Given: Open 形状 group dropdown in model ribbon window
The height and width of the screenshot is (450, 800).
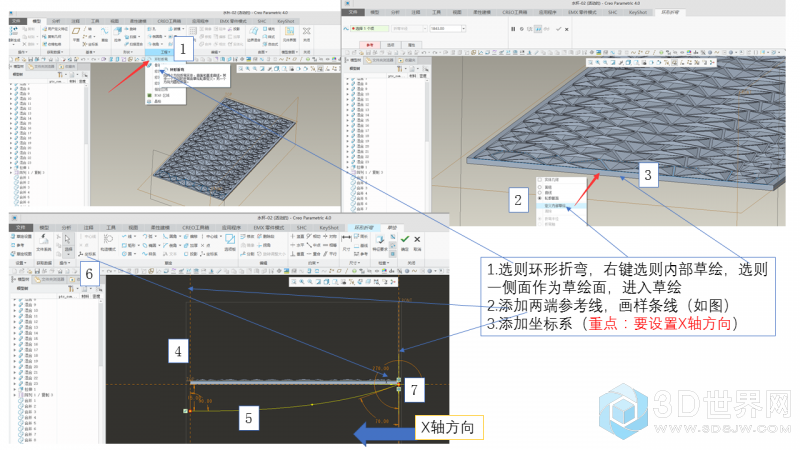Looking at the screenshot, I should tap(129, 52).
